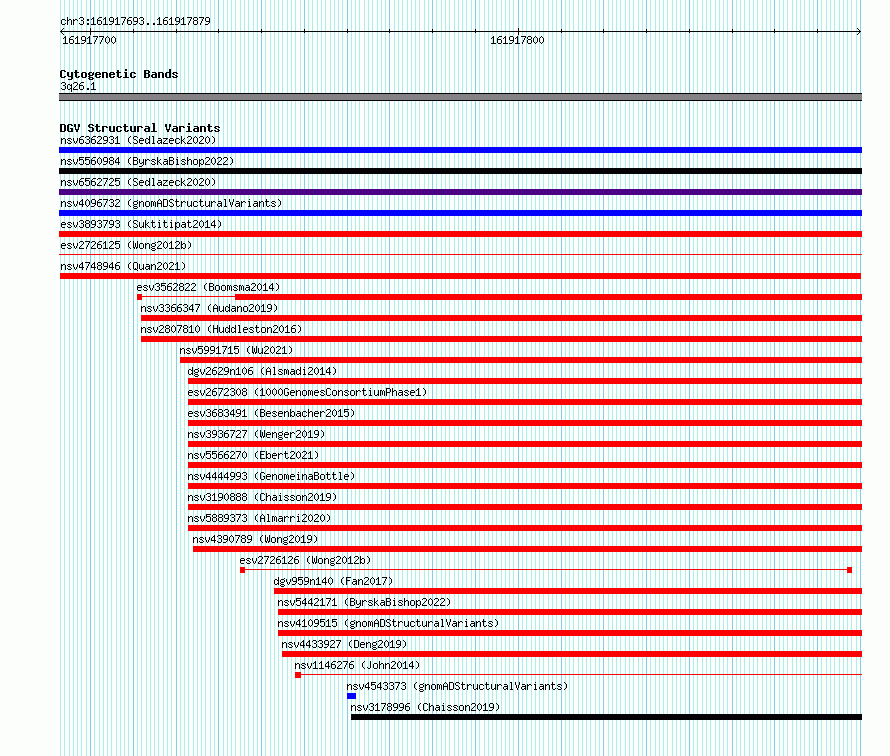This screenshot has height=756, width=890.
Task: Click nsv4096732 (gnomADStructuralVariants) label
Action: 171,203
